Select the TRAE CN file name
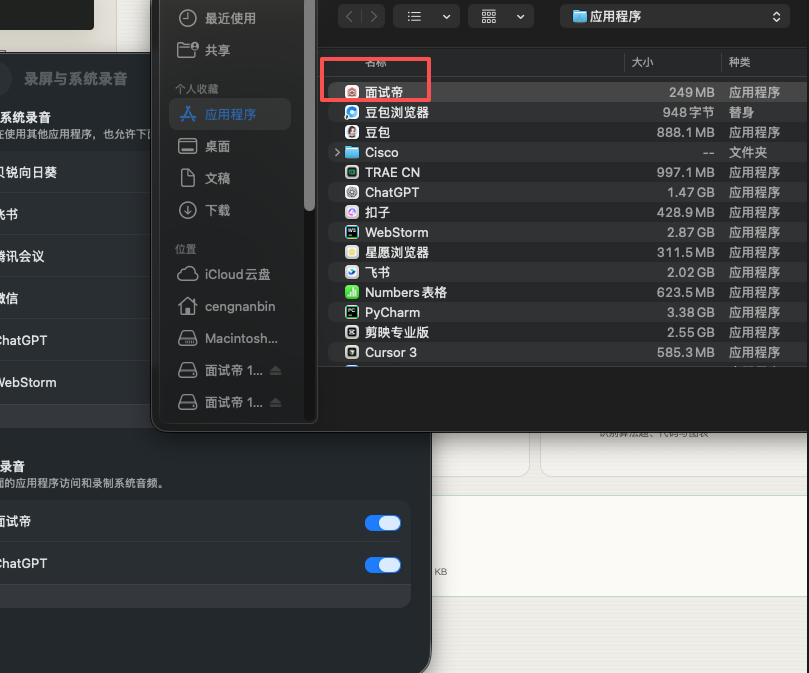 click(x=393, y=172)
